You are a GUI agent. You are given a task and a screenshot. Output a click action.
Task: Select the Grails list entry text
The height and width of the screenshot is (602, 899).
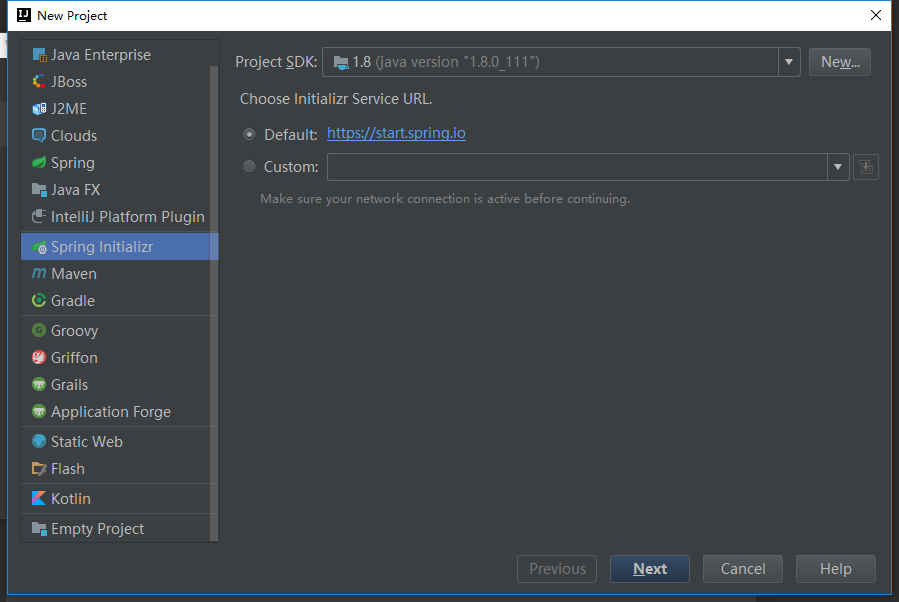69,385
